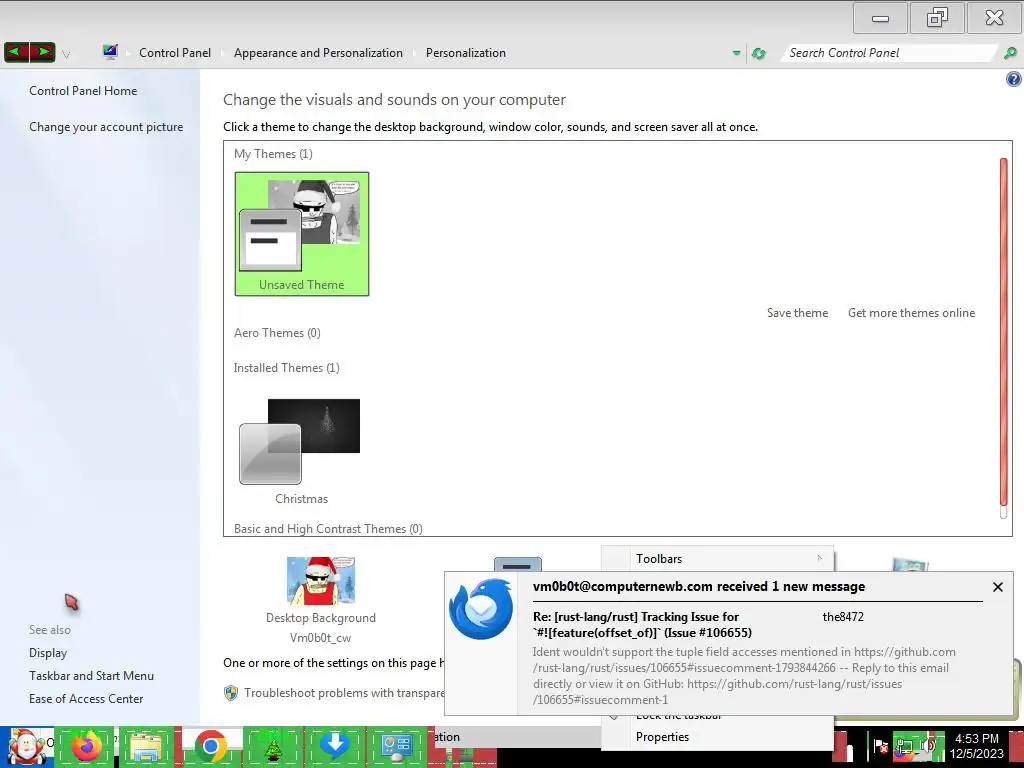
Task: Click the shield icon beside Troubleshoot
Action: point(231,693)
